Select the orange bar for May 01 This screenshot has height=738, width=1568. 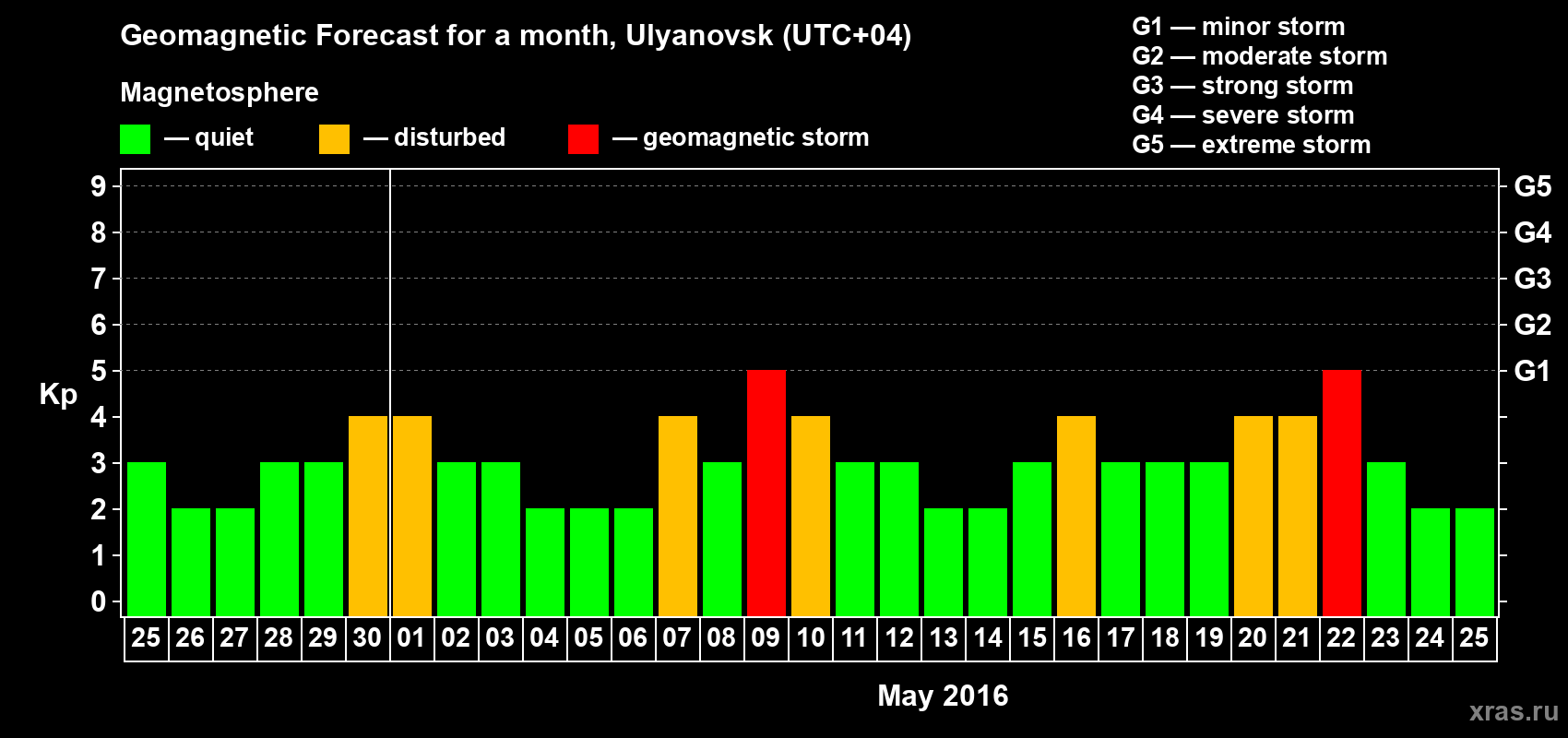coord(412,516)
